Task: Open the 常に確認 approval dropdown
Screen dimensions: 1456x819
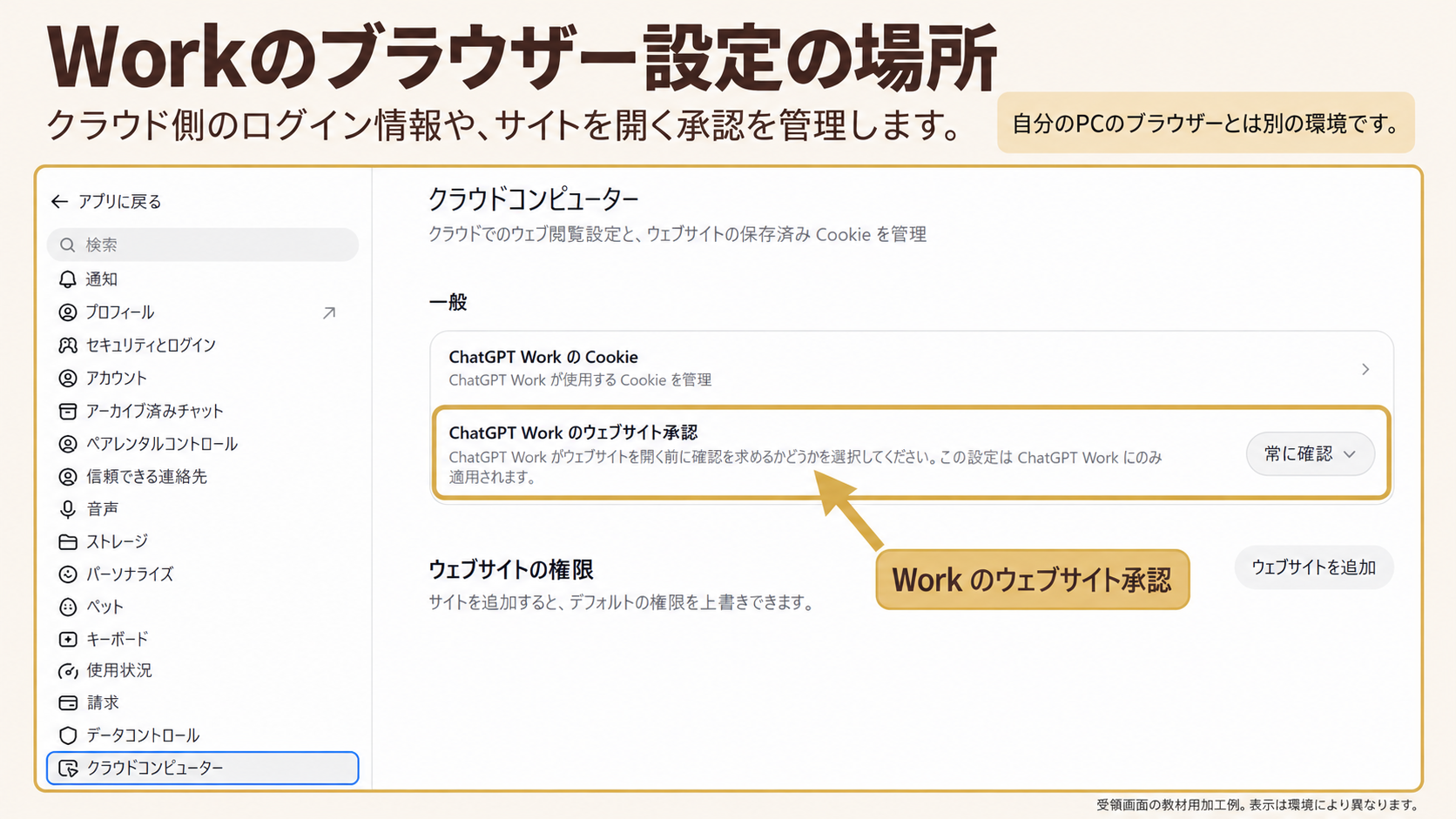Action: (x=1310, y=454)
